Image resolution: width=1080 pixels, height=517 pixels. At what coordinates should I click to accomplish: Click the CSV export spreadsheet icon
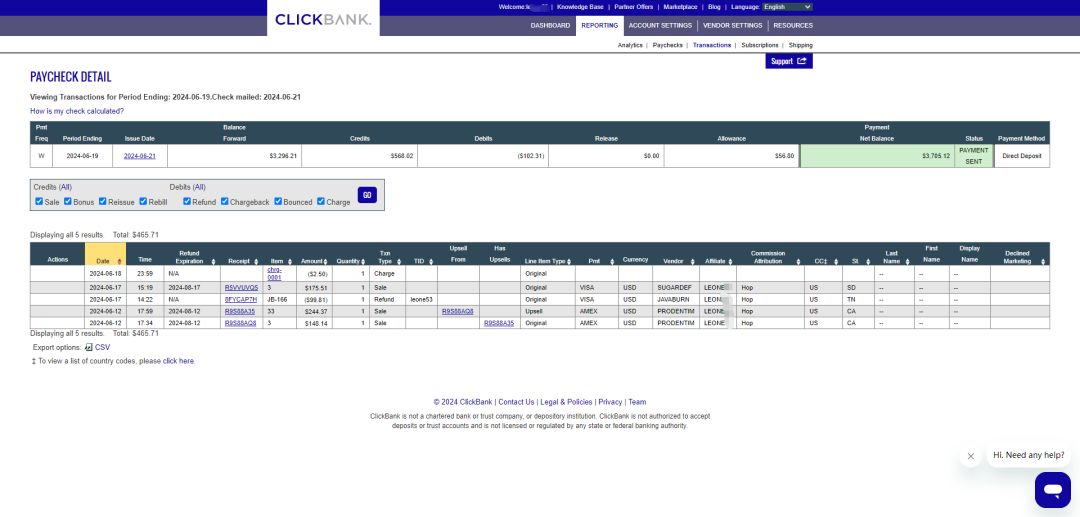[88, 347]
